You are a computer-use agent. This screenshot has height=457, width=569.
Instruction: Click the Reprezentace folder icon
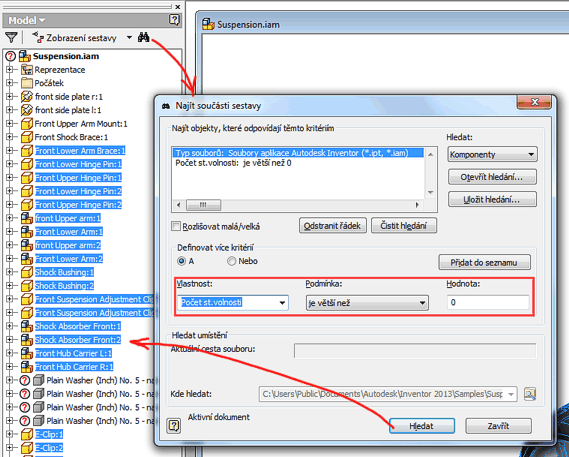click(27, 70)
